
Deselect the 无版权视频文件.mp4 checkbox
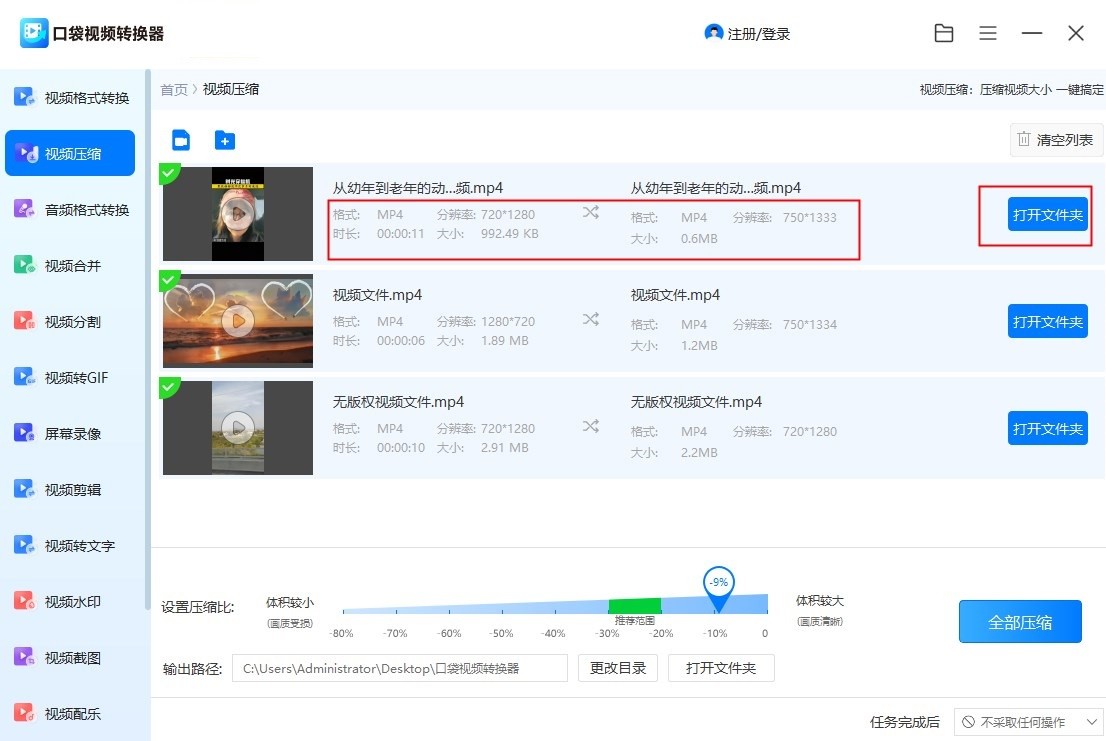pos(169,388)
